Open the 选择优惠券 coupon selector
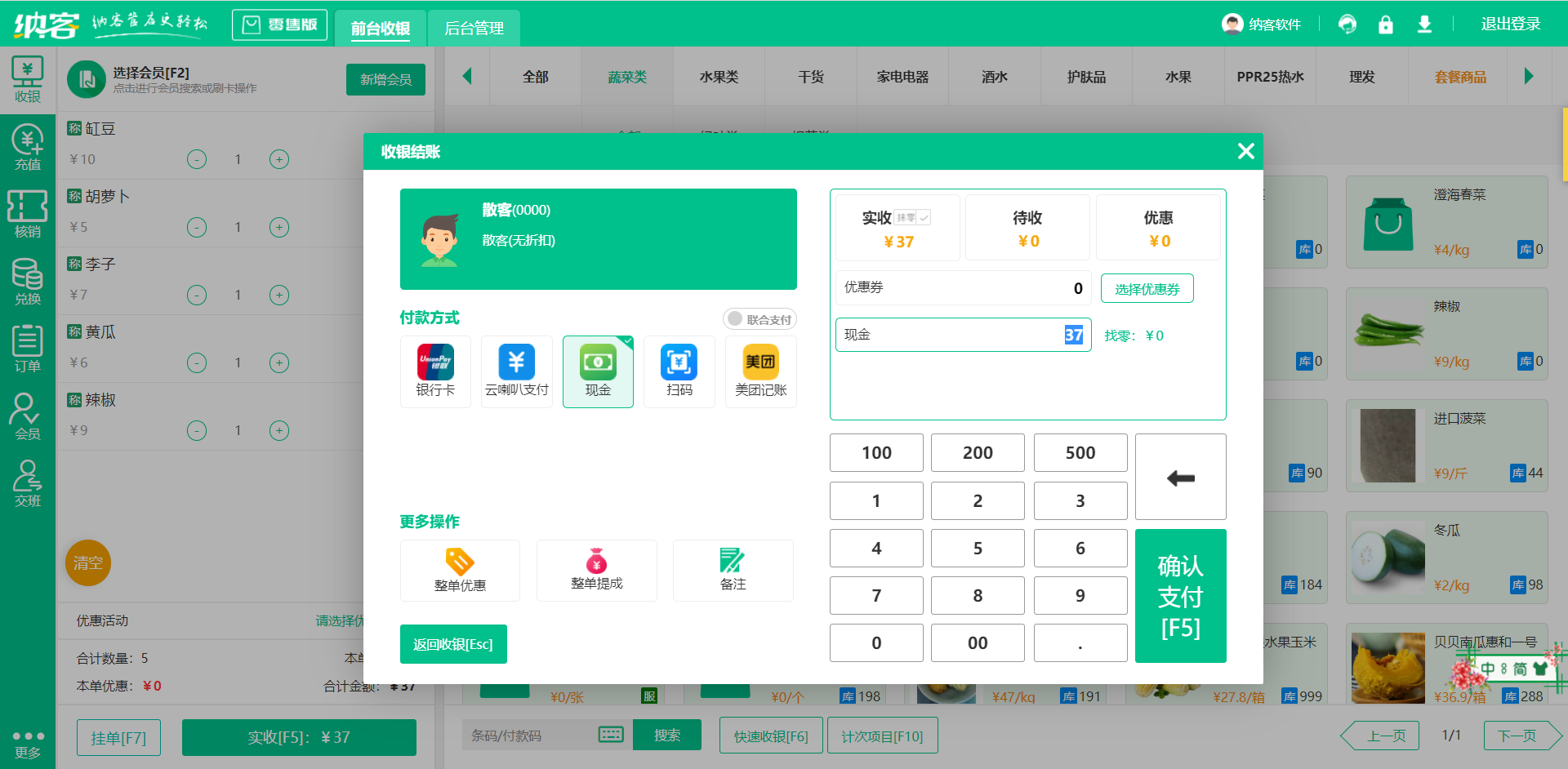The image size is (1568, 769). pyautogui.click(x=1147, y=287)
